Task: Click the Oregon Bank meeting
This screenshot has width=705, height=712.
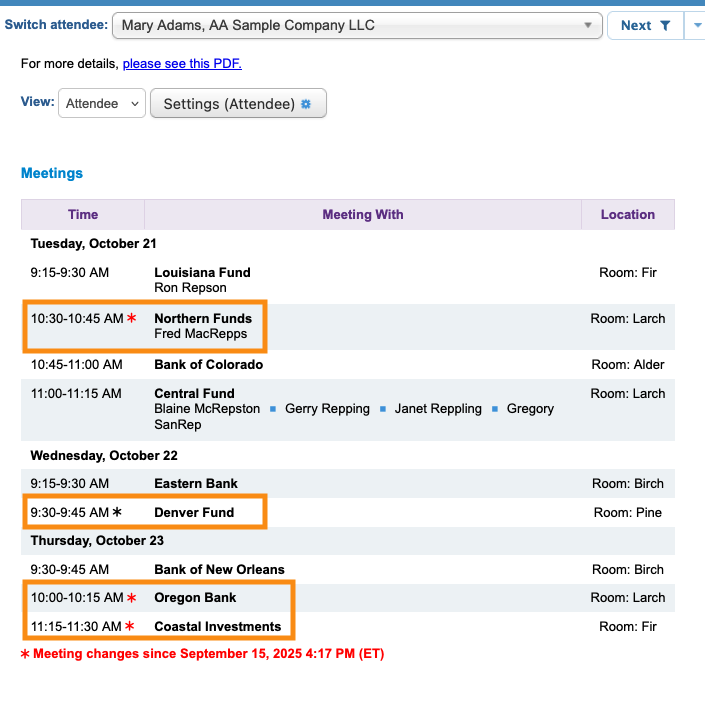Action: tap(195, 598)
